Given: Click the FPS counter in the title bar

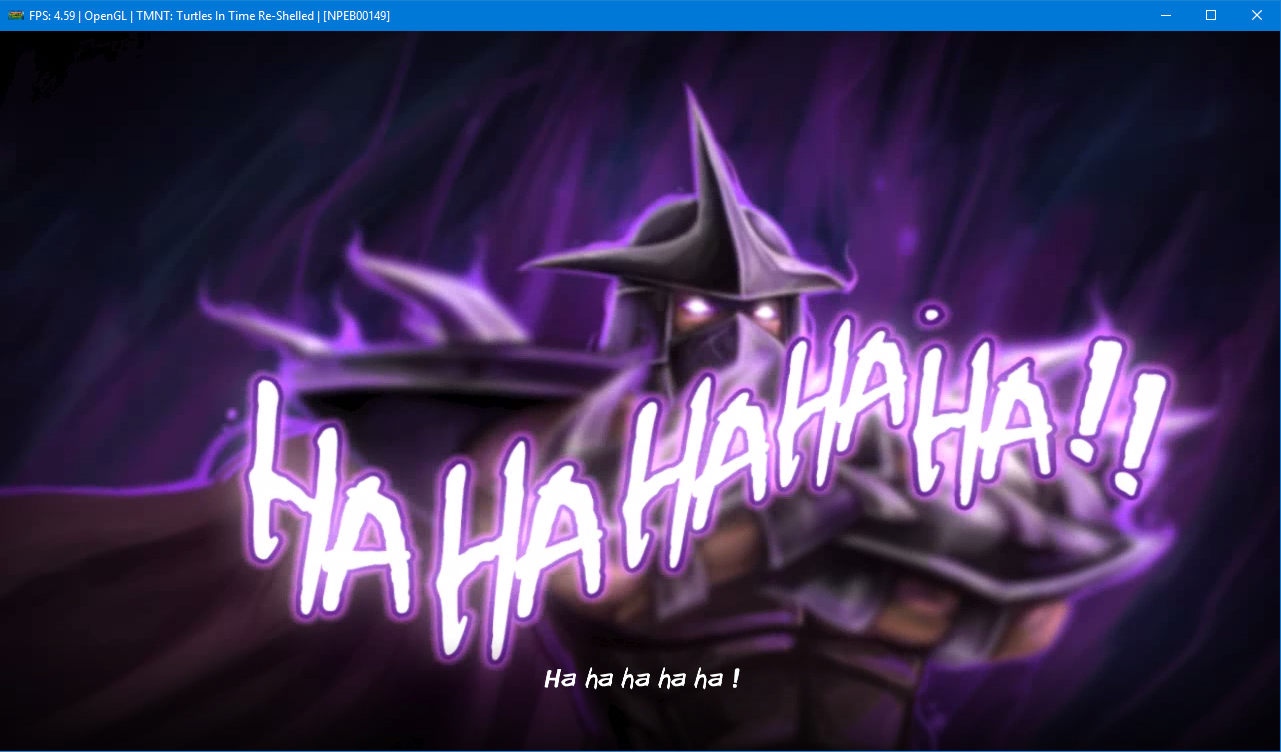Looking at the screenshot, I should (x=50, y=16).
